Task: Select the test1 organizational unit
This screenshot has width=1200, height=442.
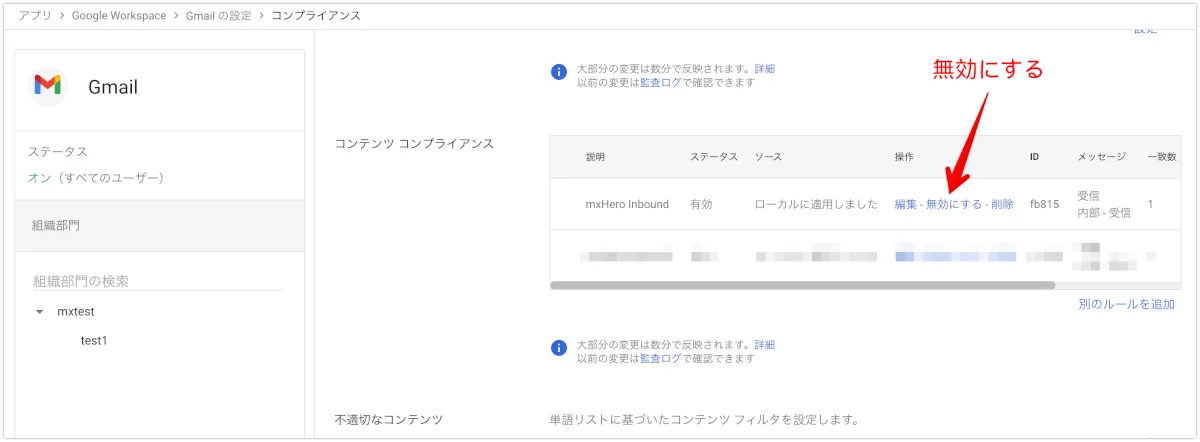Action: click(x=94, y=341)
